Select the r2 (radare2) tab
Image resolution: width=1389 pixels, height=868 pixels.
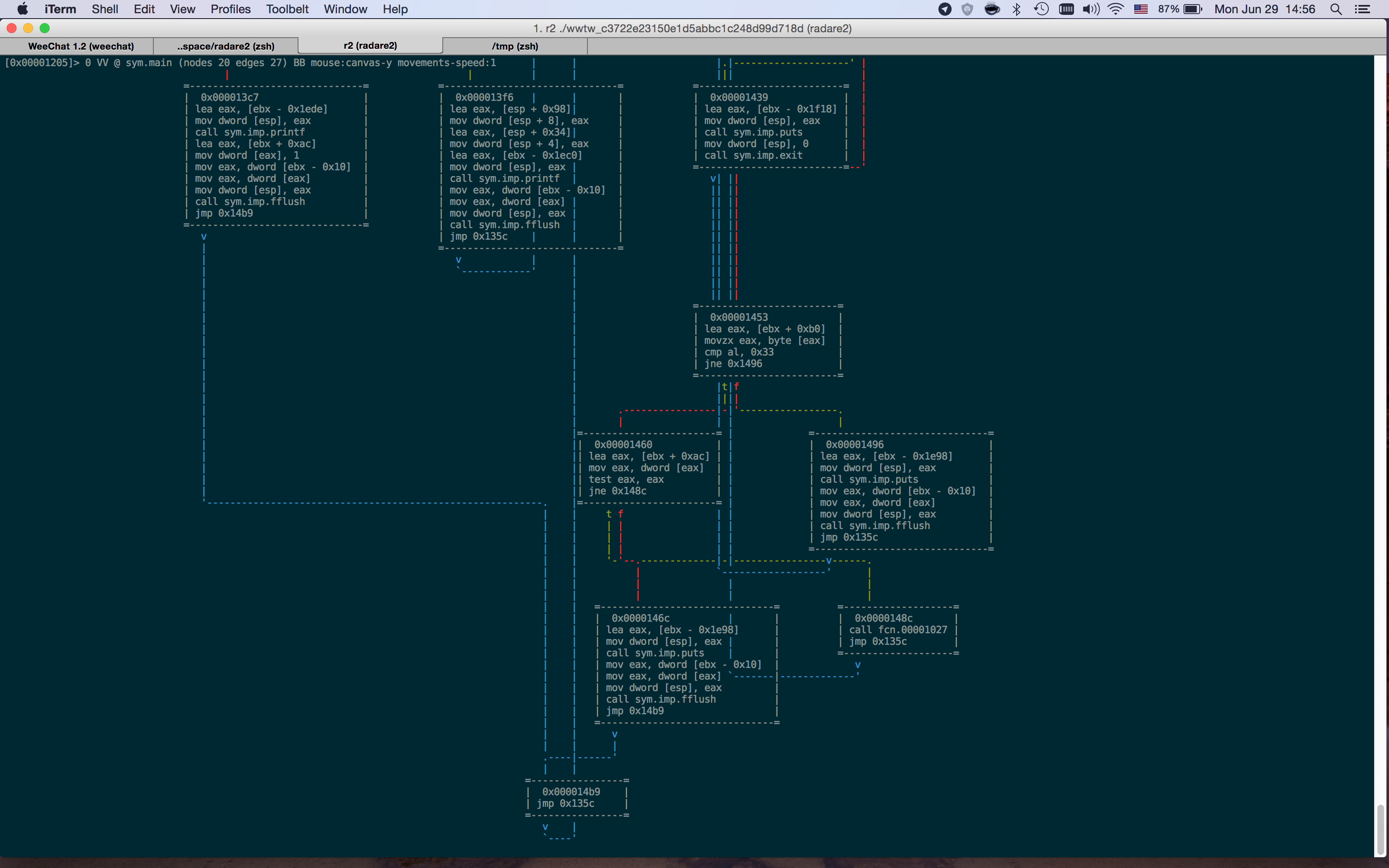tap(370, 46)
